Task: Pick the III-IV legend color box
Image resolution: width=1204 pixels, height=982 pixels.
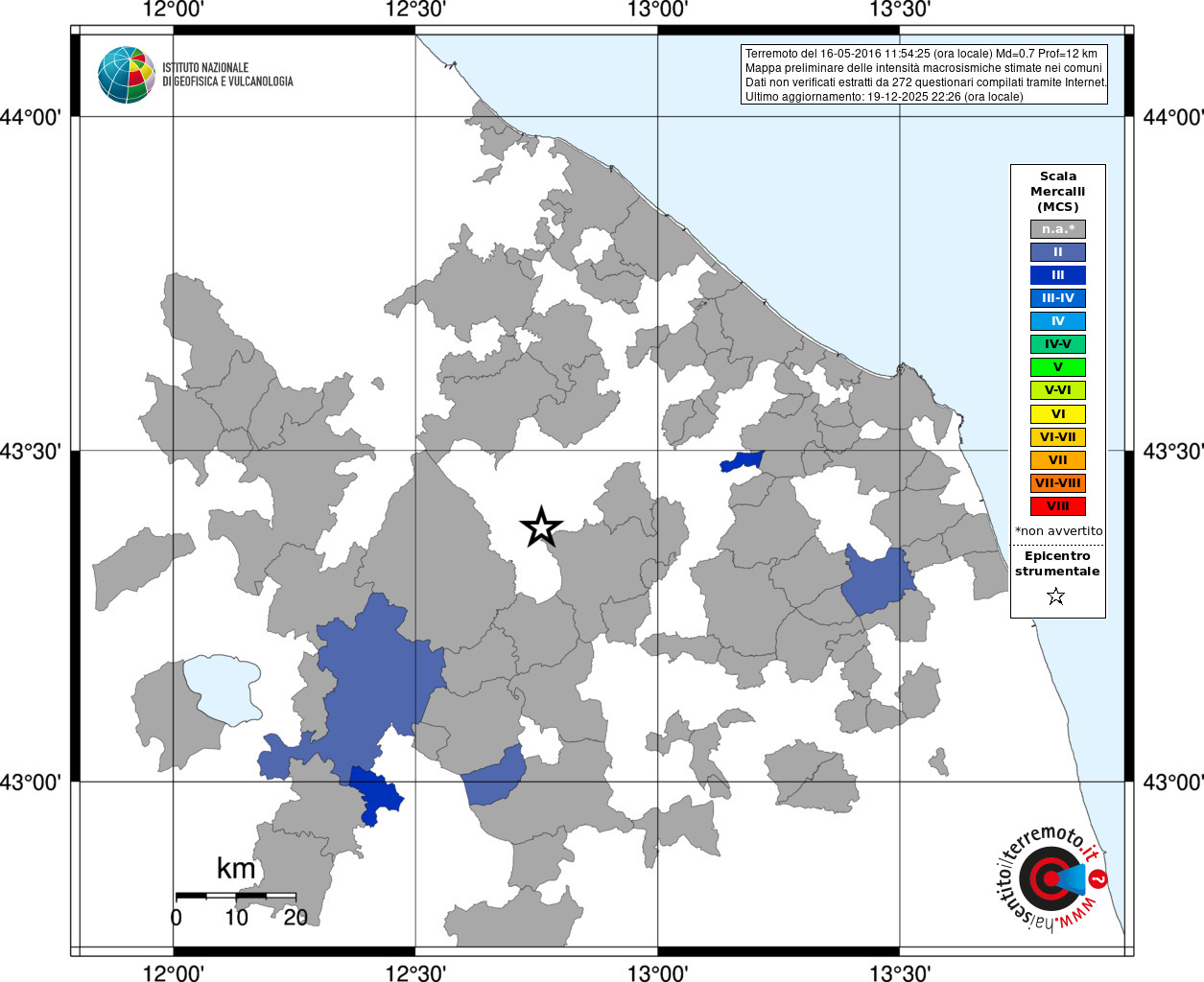Action: pos(1057,298)
